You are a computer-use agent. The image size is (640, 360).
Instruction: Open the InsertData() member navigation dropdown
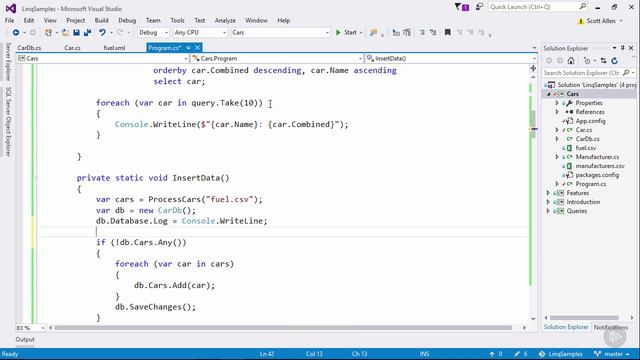point(451,58)
